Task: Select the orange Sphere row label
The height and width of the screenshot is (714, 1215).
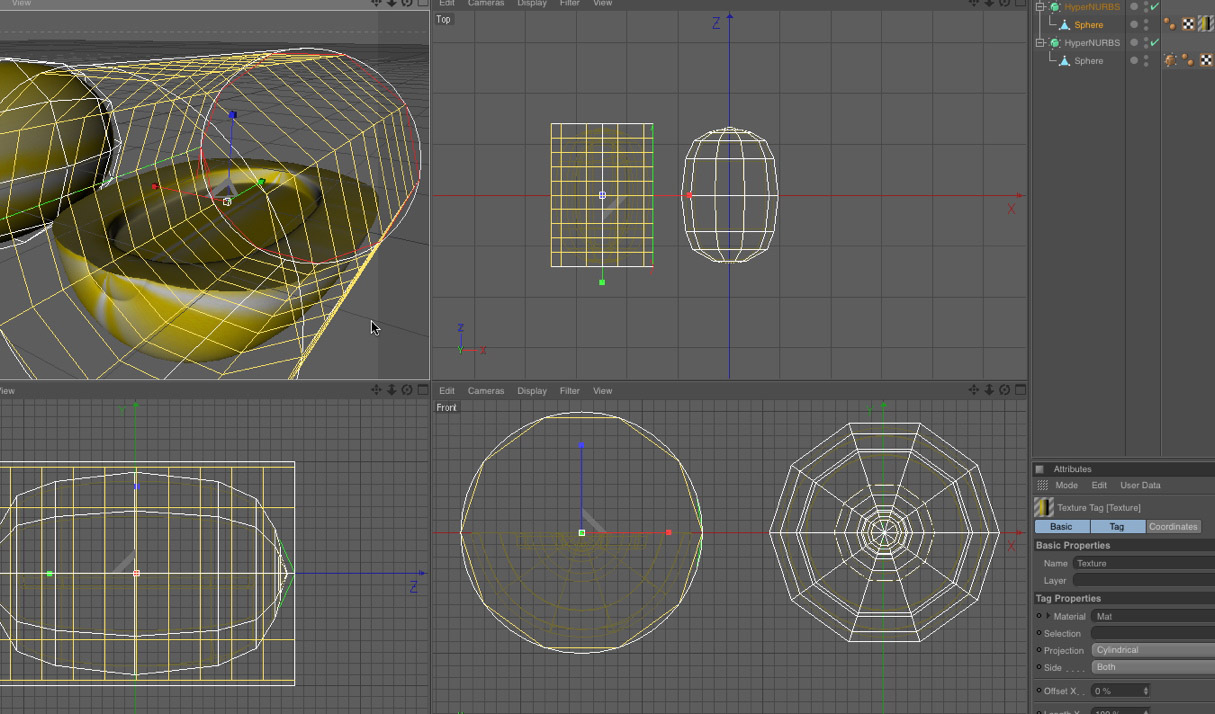Action: click(x=1089, y=25)
